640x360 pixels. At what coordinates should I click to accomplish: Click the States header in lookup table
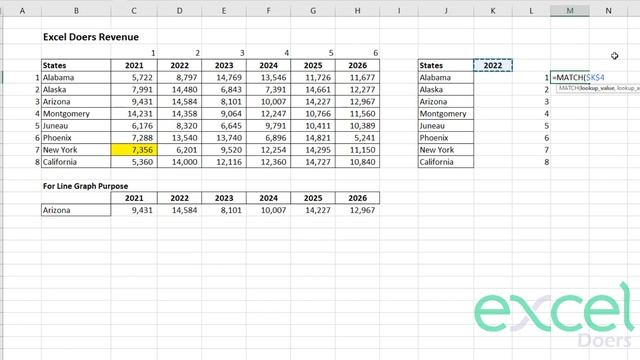tap(446, 65)
